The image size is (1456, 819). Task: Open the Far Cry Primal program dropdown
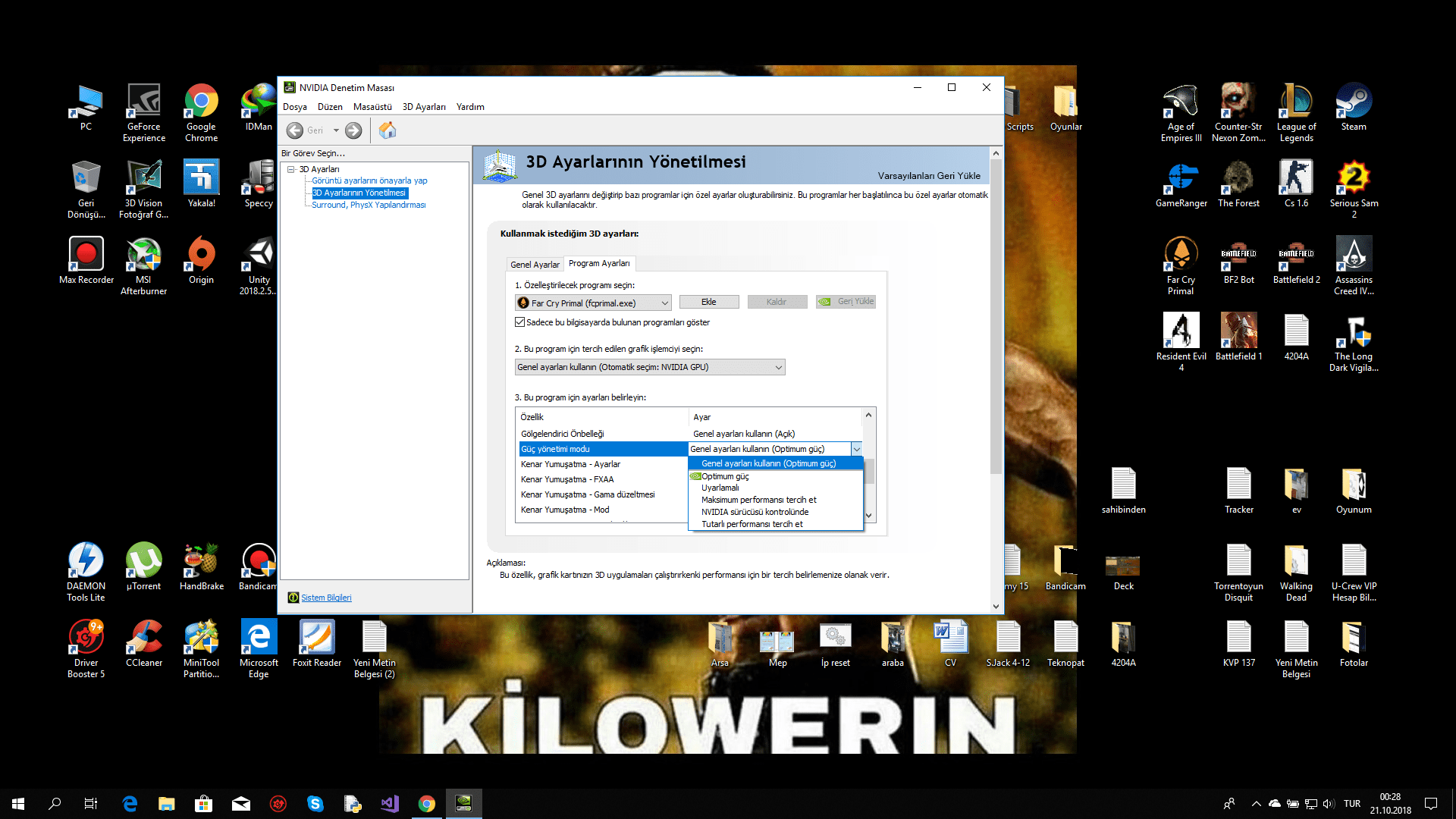pos(593,303)
